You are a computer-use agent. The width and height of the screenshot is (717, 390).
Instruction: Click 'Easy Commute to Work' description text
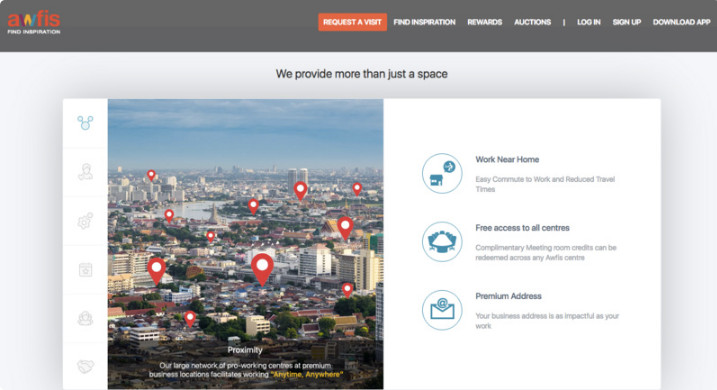click(x=545, y=184)
